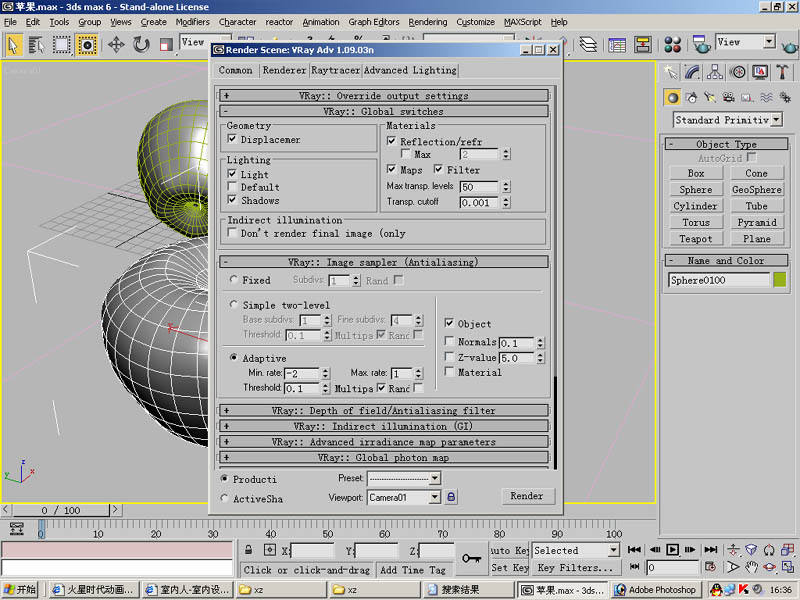Expand Advanced irradiance map parameters rollout
The width and height of the screenshot is (800, 600).
[x=384, y=442]
